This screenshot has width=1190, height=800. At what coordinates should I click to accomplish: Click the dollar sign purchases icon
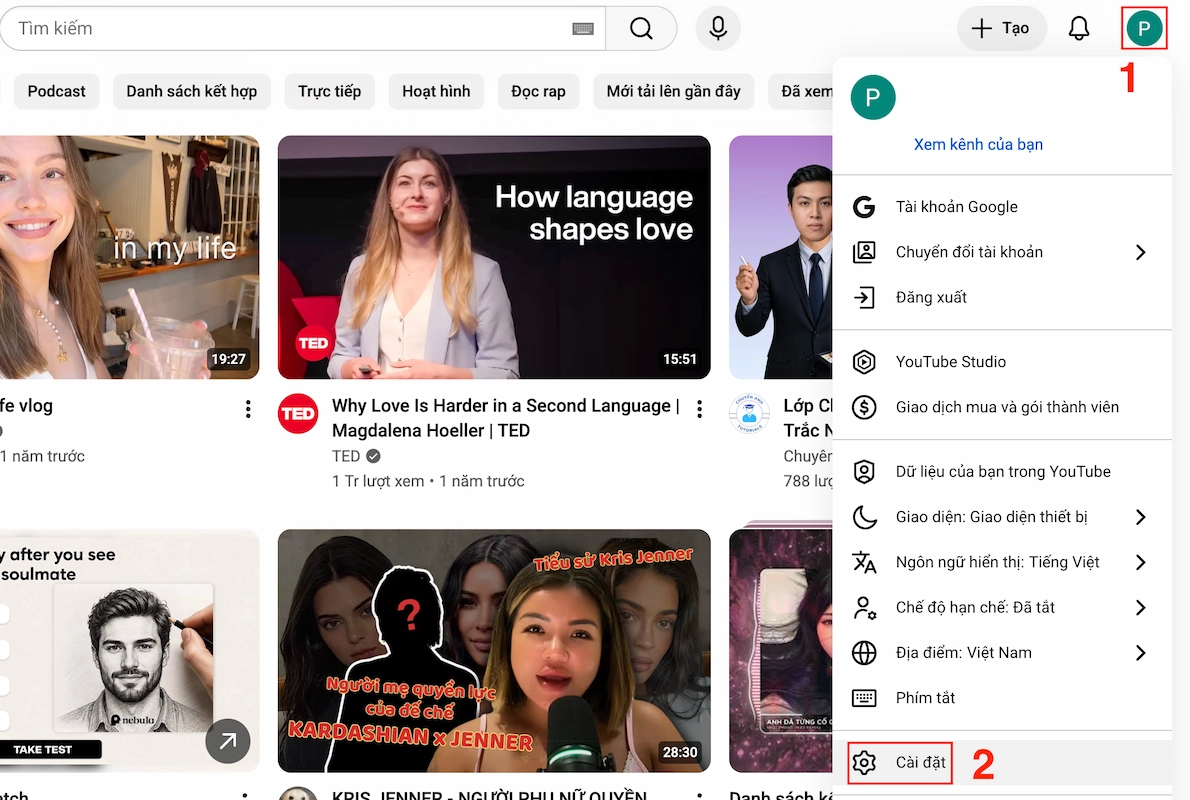click(864, 408)
